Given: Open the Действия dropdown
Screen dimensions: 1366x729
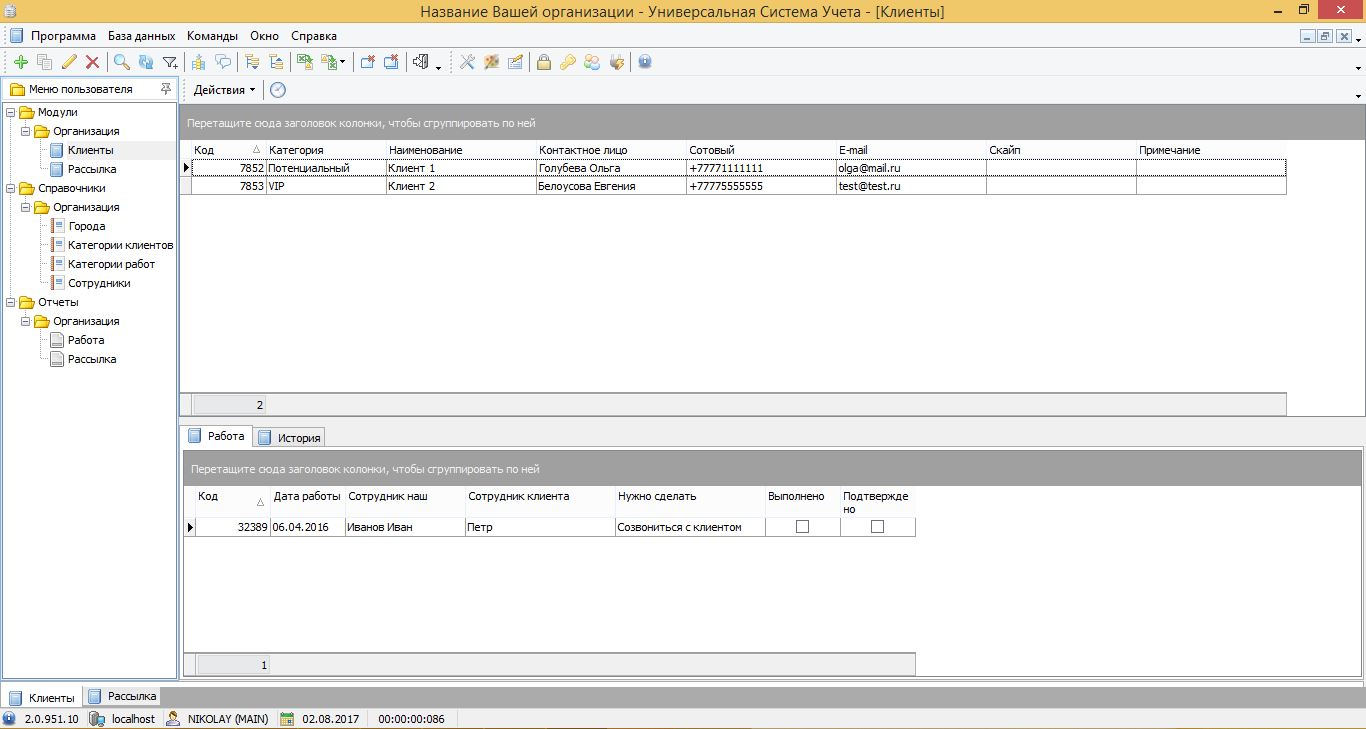Looking at the screenshot, I should pos(224,90).
